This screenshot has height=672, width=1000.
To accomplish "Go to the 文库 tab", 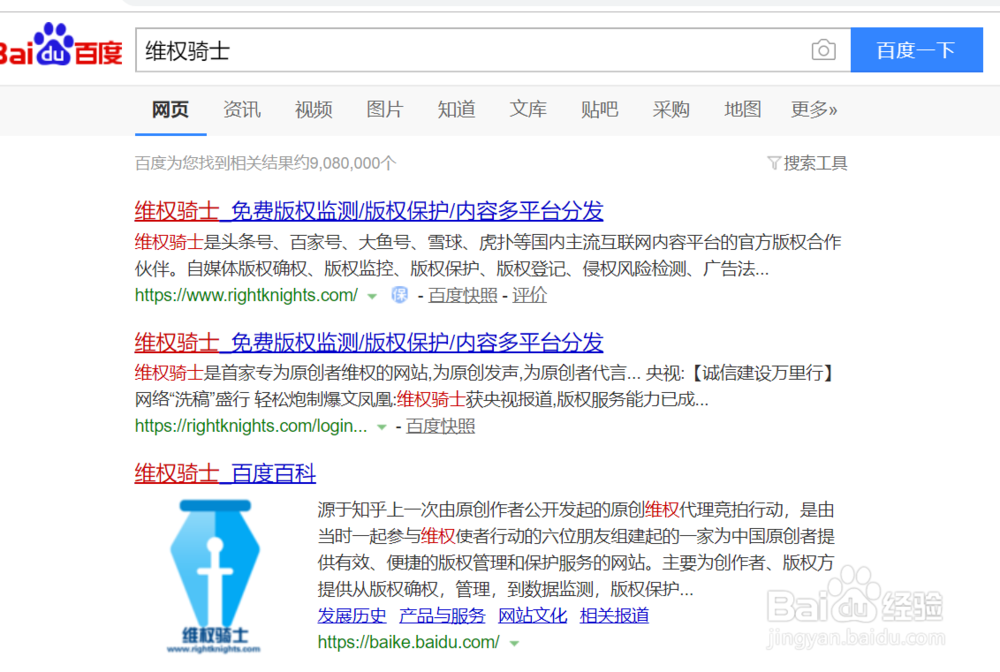I will 527,110.
